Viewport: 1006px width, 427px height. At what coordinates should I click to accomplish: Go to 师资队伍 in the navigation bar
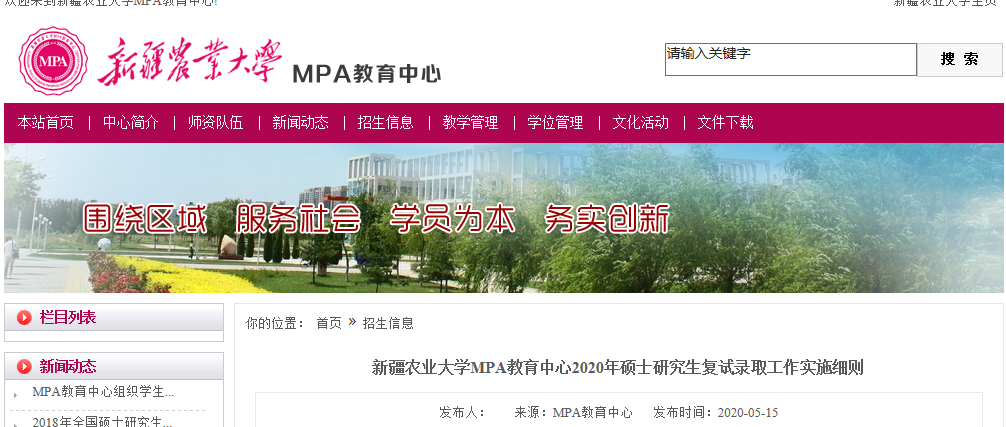pos(216,122)
